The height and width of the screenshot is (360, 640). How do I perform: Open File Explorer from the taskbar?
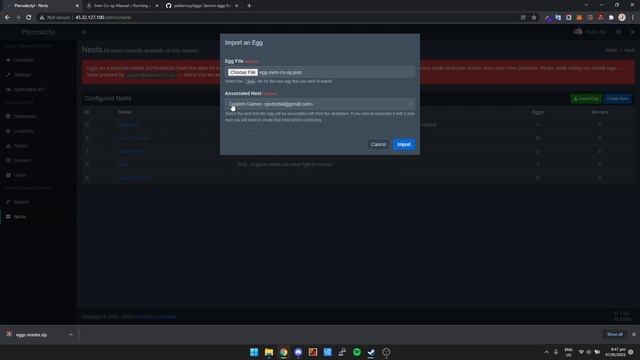[269, 352]
